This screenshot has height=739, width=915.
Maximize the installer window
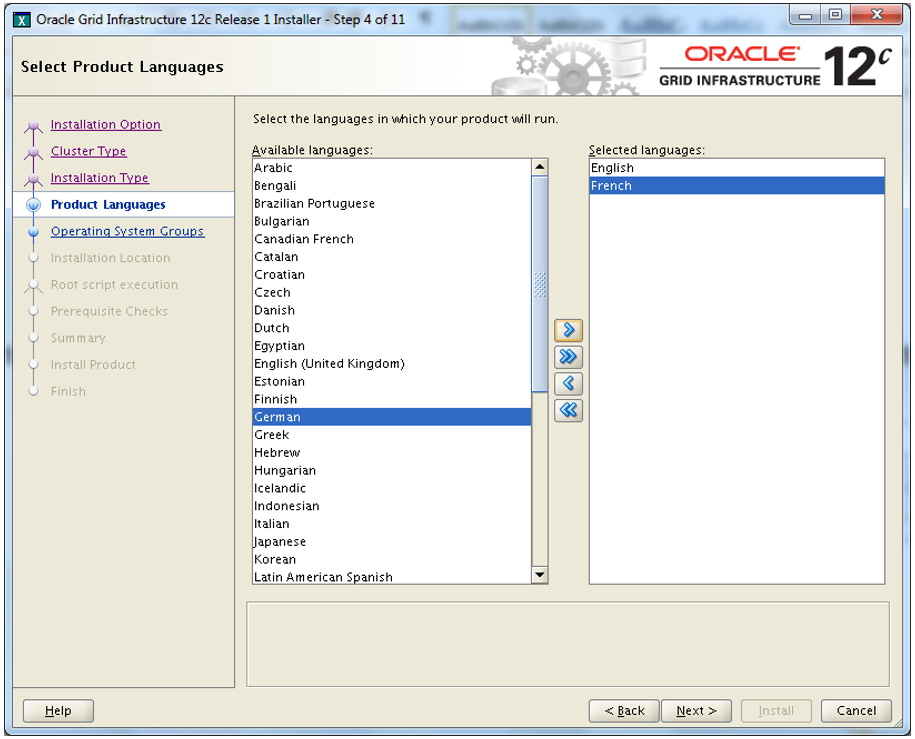(835, 15)
